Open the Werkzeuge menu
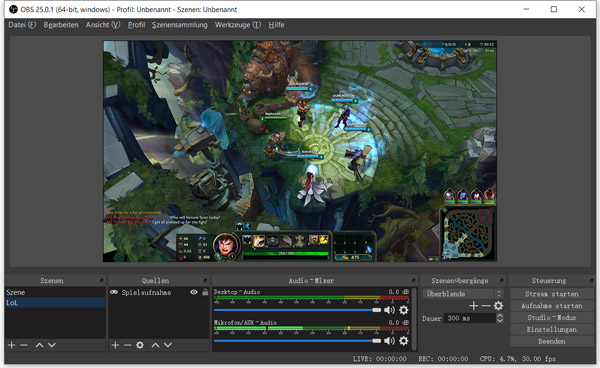This screenshot has width=600, height=368. coord(238,25)
